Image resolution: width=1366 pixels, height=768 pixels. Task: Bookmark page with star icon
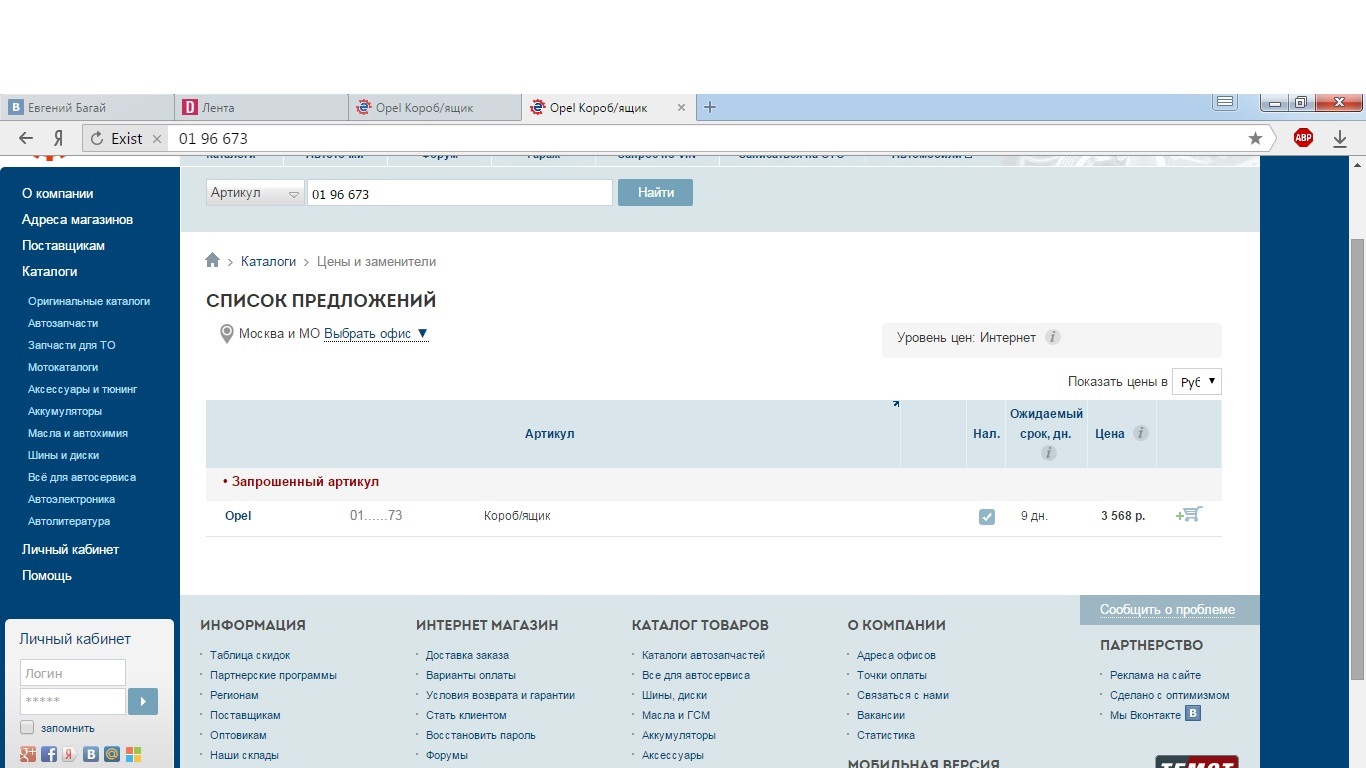click(1255, 138)
